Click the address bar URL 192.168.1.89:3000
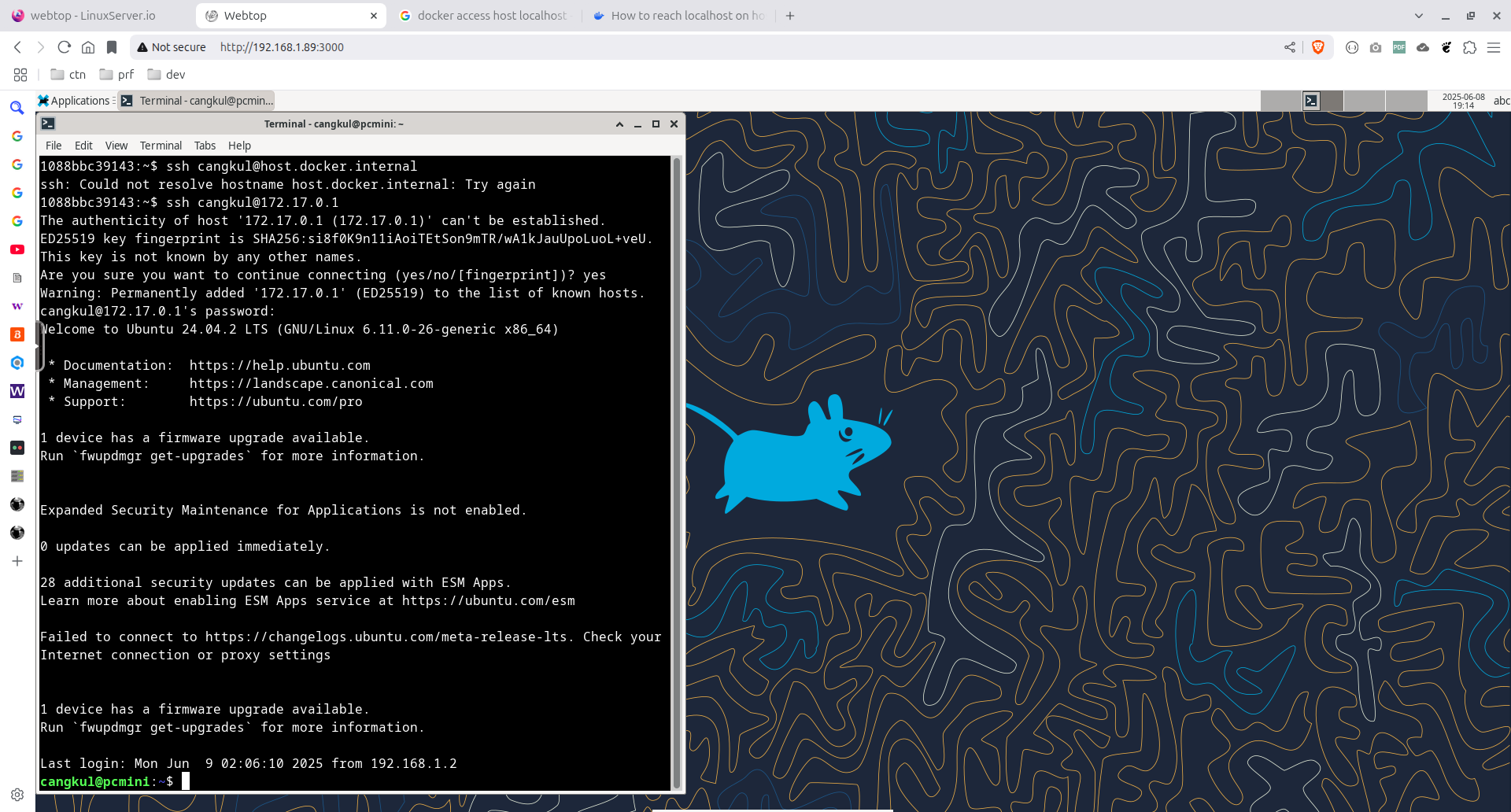 (282, 47)
